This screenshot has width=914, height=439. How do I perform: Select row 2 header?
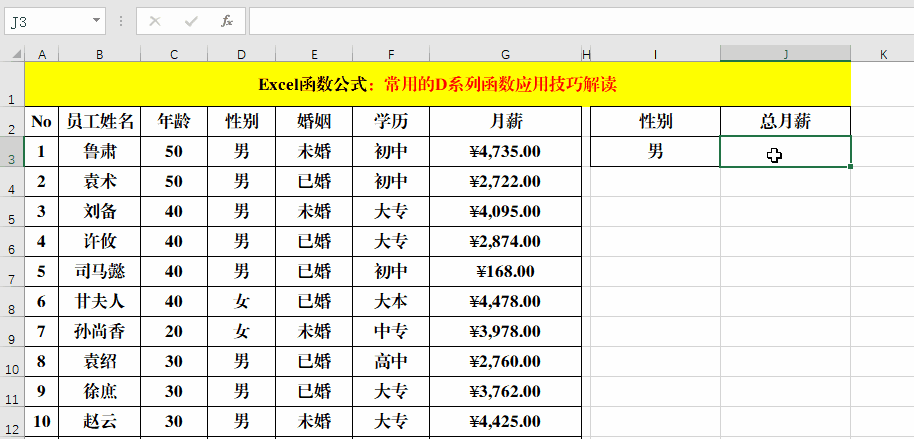pyautogui.click(x=12, y=121)
